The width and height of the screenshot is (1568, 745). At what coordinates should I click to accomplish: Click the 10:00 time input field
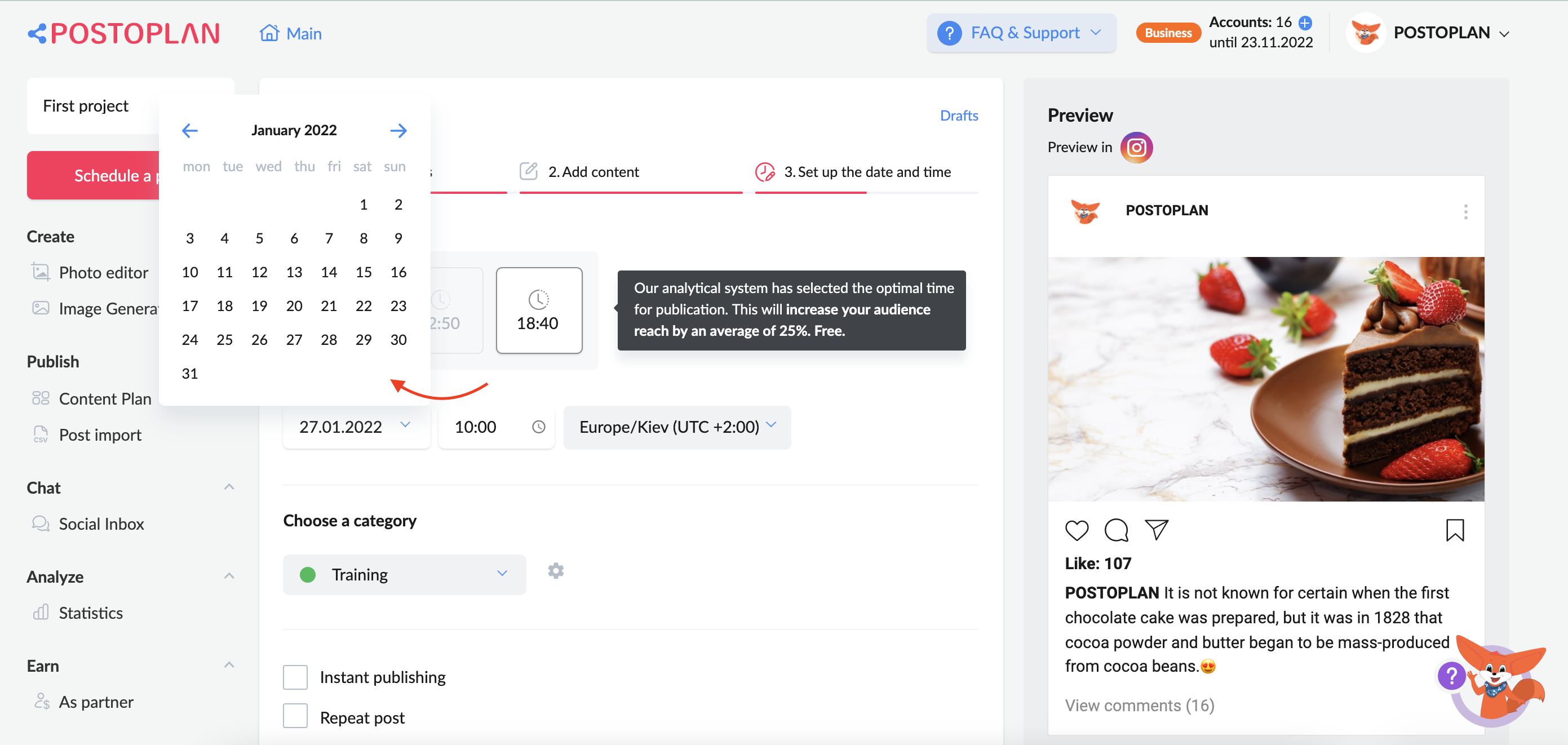495,427
